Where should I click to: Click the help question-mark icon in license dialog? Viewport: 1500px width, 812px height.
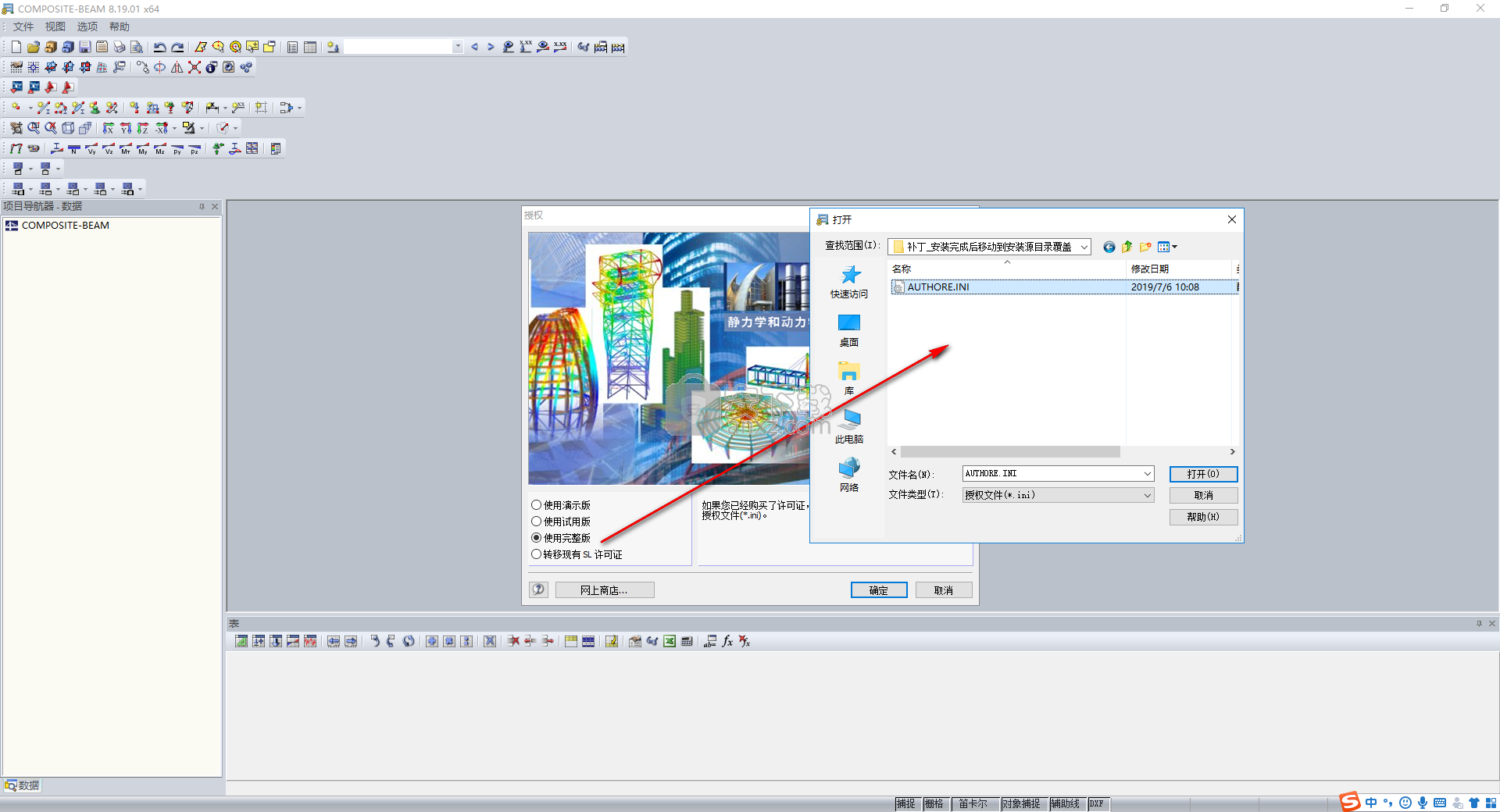[x=539, y=589]
